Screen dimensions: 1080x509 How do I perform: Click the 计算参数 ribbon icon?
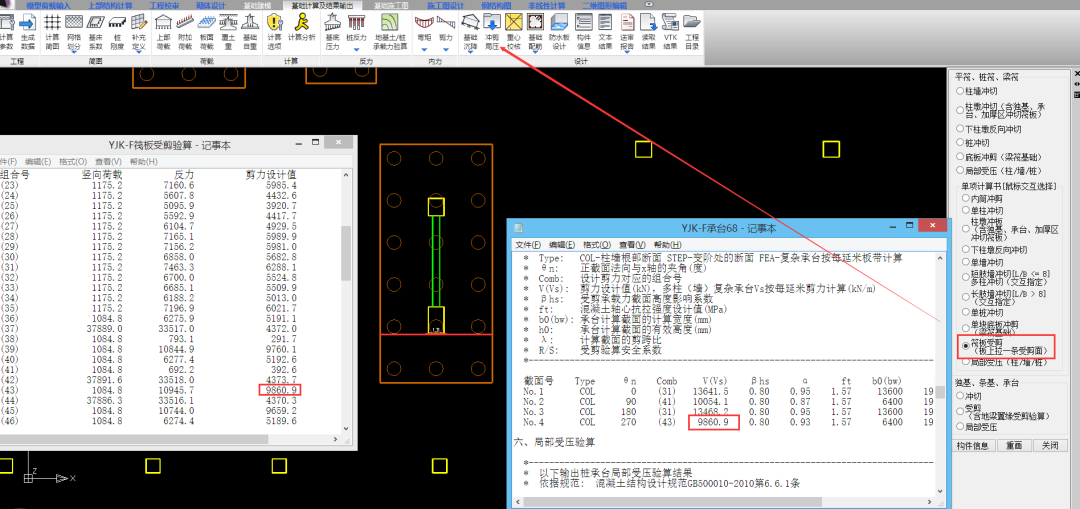(7, 31)
